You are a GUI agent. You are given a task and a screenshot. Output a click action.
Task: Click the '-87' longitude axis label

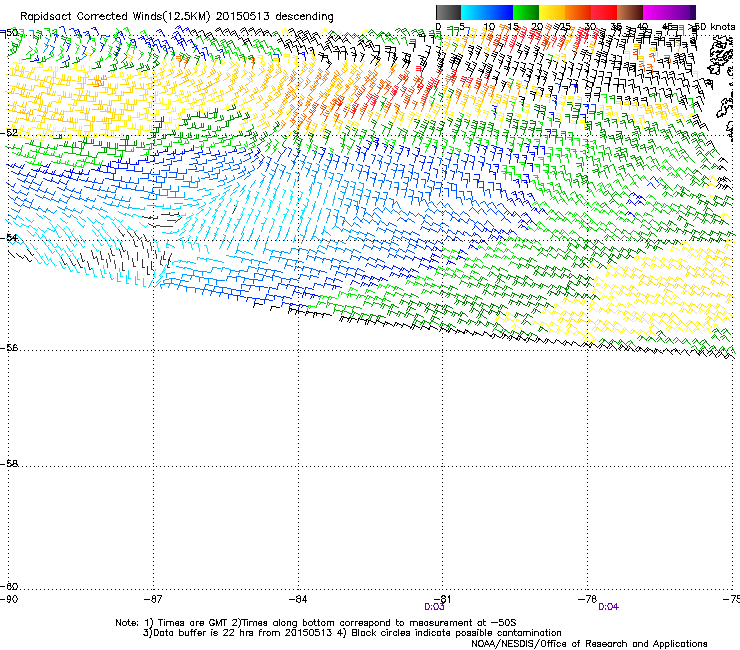pos(153,599)
